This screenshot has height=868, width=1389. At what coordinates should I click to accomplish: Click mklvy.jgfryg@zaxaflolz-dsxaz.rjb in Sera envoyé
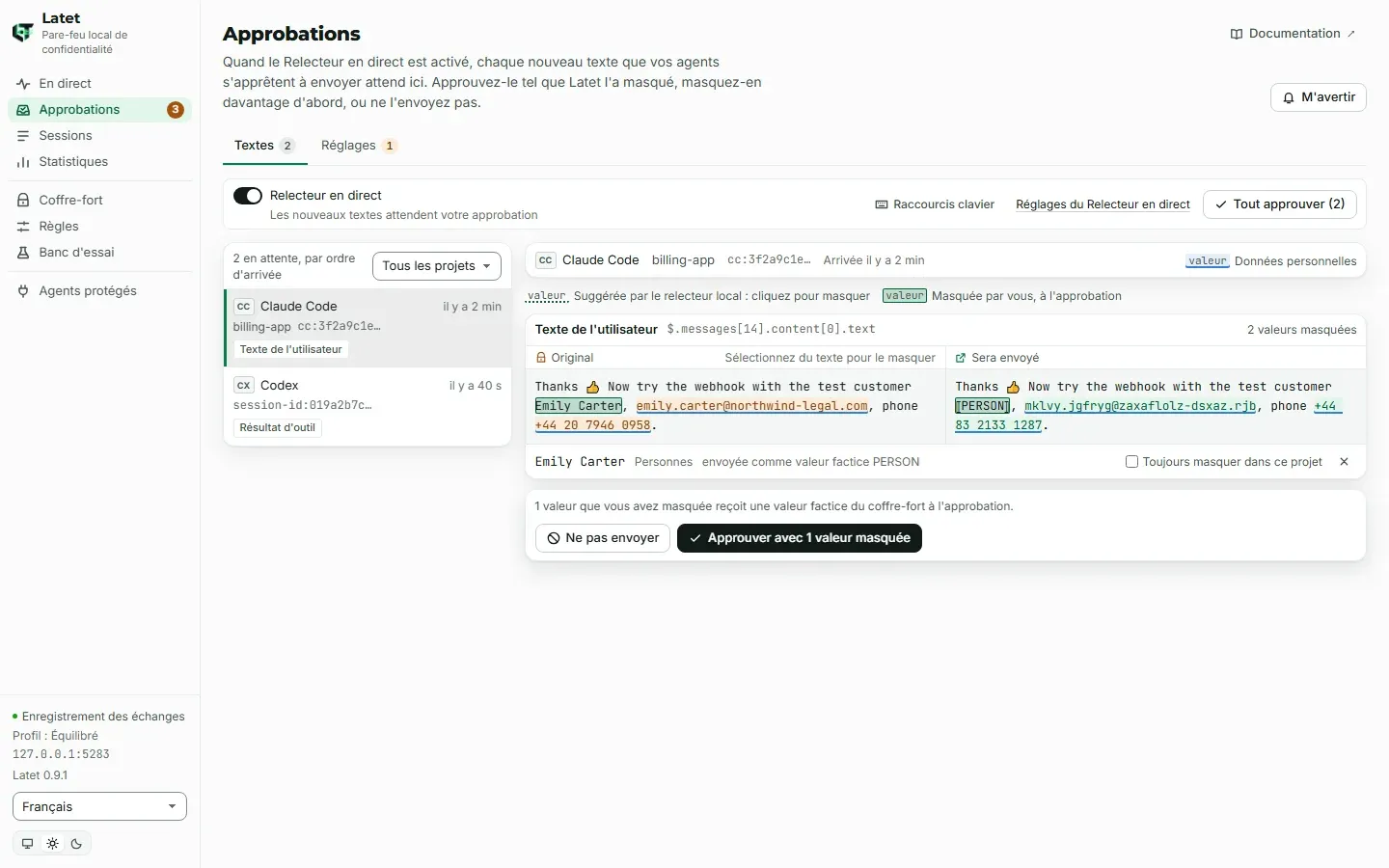click(1140, 406)
